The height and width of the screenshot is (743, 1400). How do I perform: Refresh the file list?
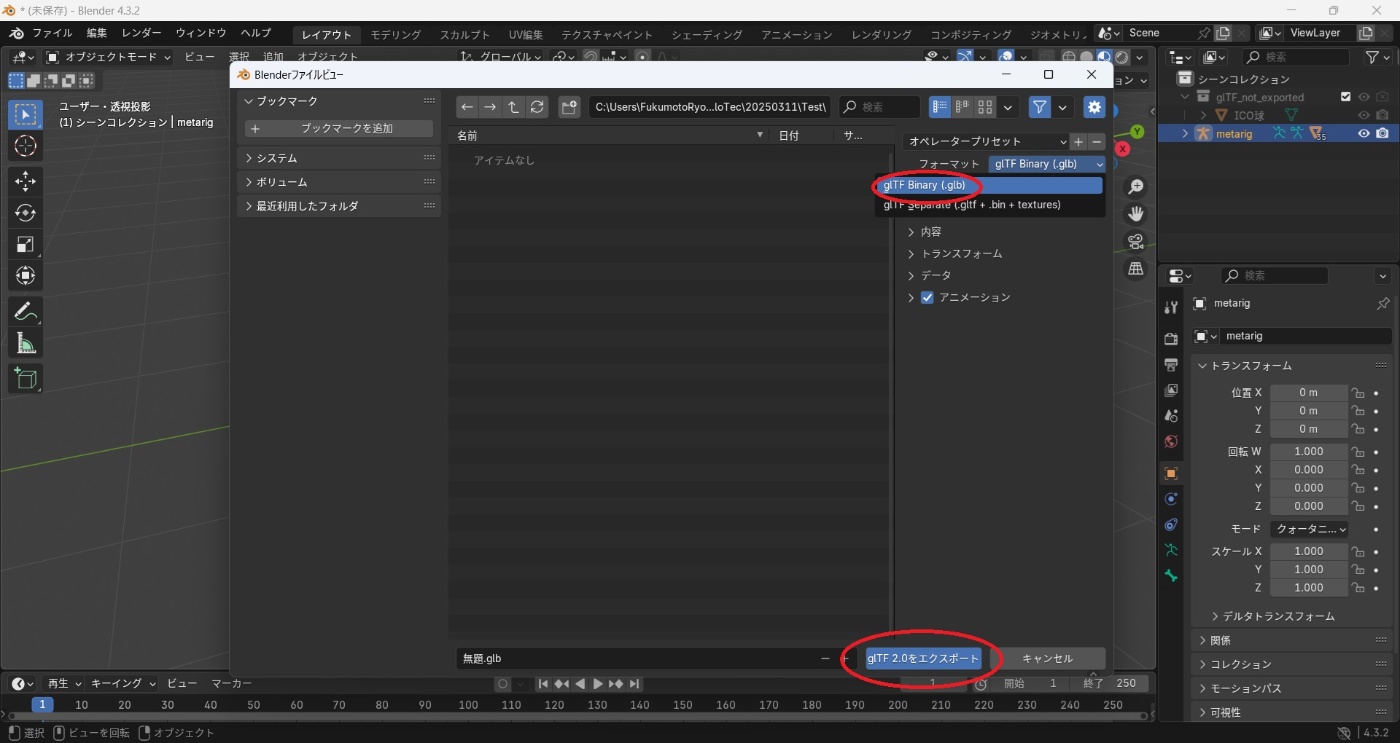[x=537, y=107]
